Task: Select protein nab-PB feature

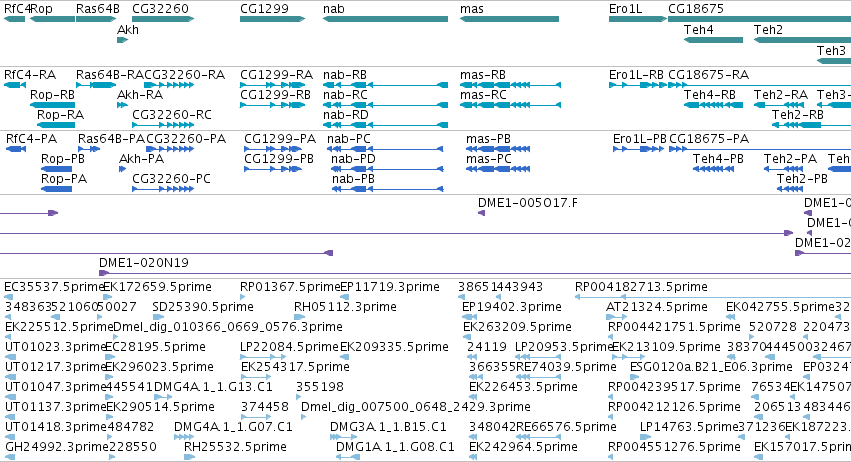Action: point(387,189)
